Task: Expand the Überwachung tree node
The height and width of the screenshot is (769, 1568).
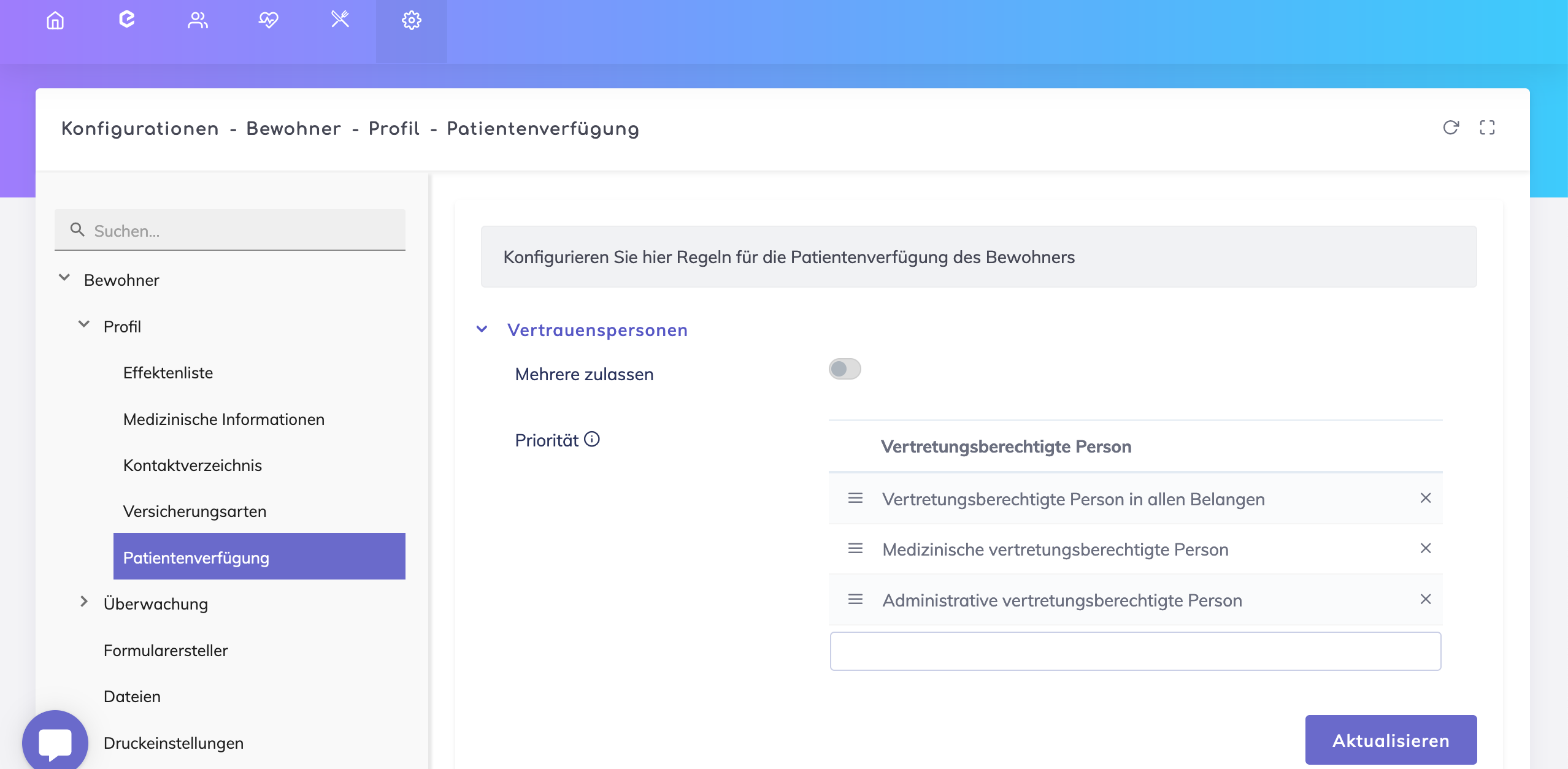Action: point(84,602)
